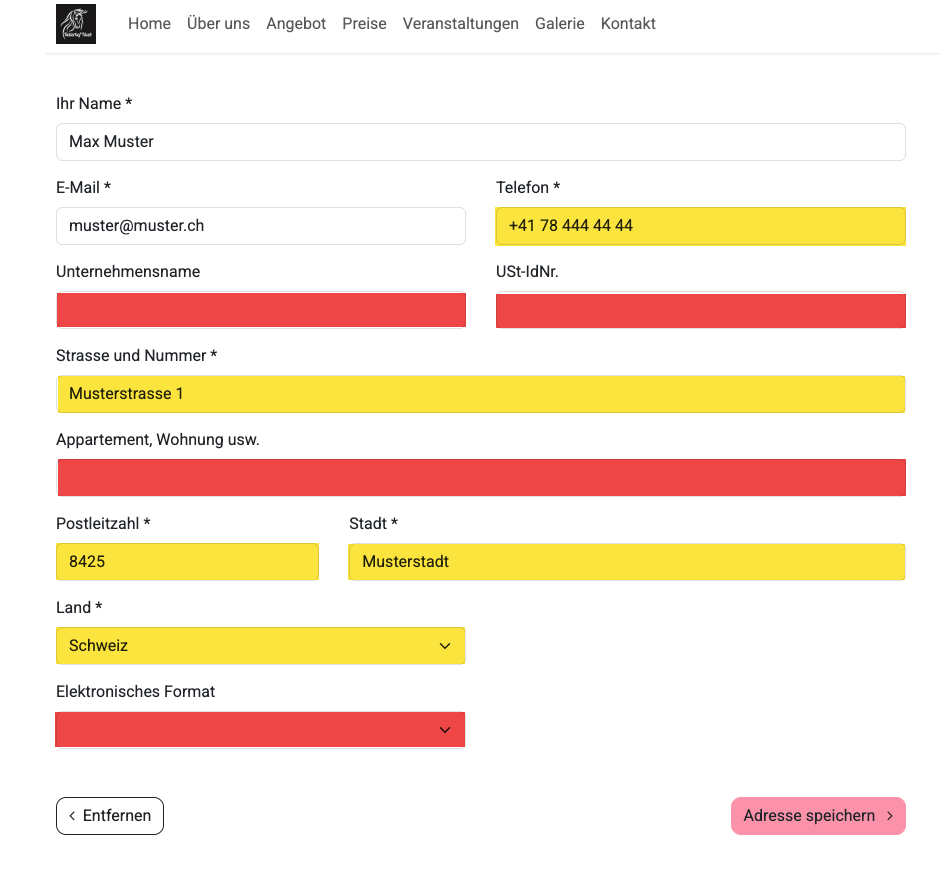This screenshot has width=940, height=871.
Task: Select the Unternehmensname field
Action: click(x=260, y=310)
